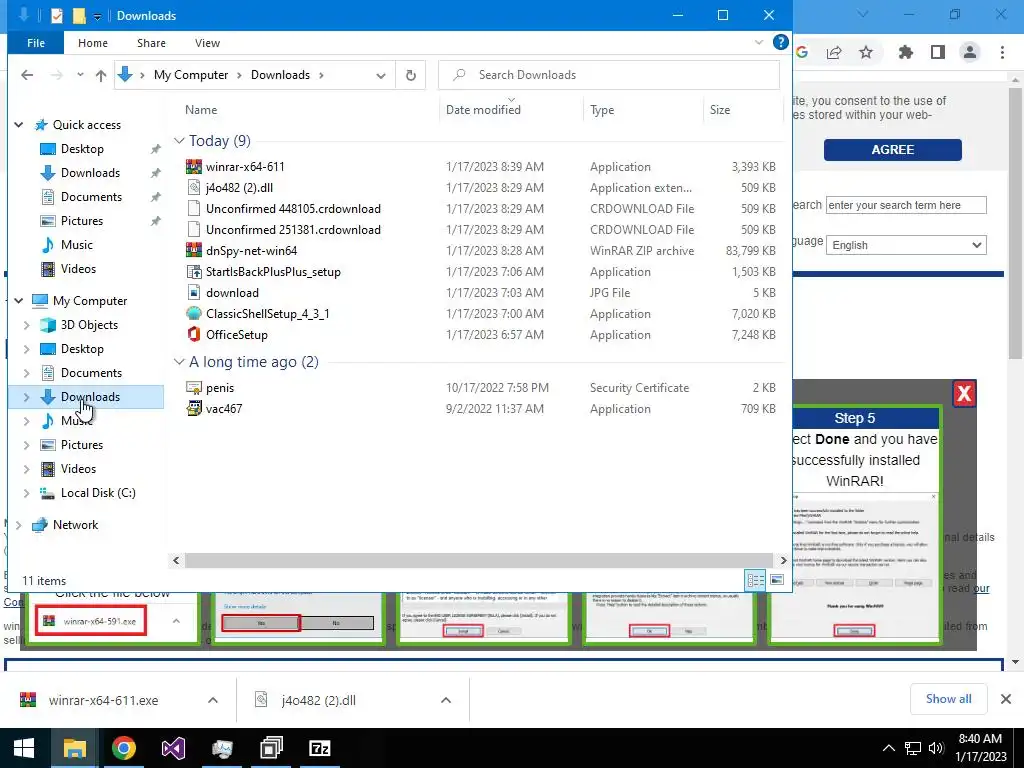Select the dnSpy-net-win64 archive icon
Screen dimensions: 1024x768
pyautogui.click(x=194, y=250)
